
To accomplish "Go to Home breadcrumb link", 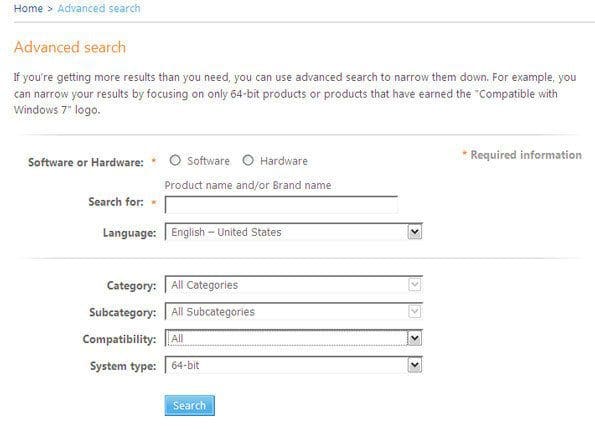I will (28, 8).
